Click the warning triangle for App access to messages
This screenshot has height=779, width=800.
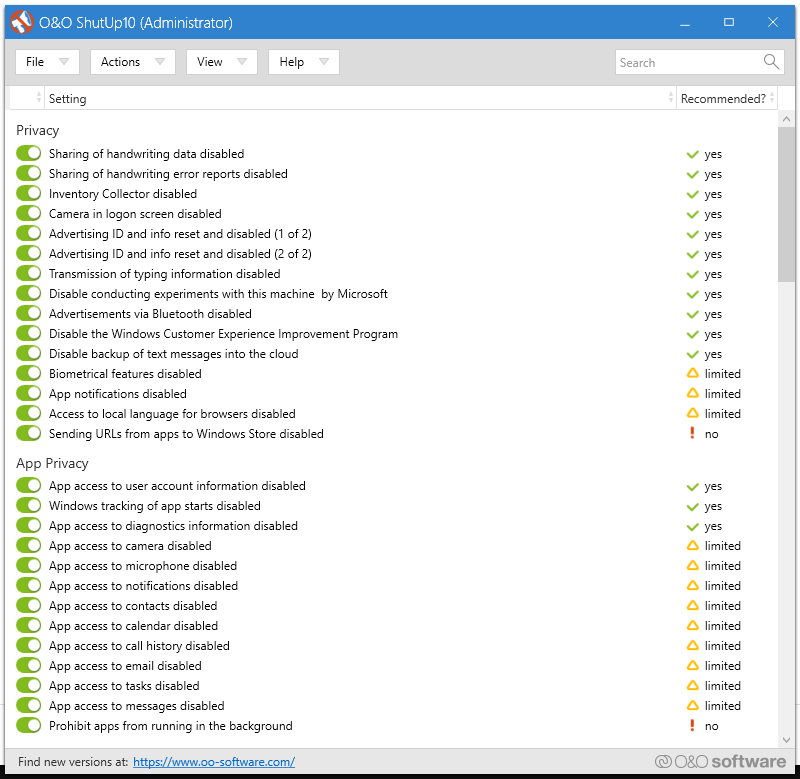coord(692,705)
